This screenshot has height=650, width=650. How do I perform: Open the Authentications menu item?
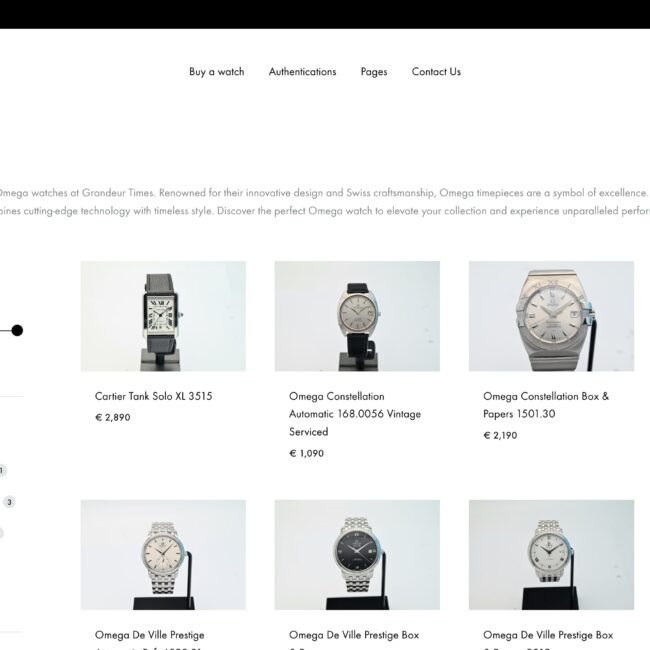pyautogui.click(x=302, y=72)
